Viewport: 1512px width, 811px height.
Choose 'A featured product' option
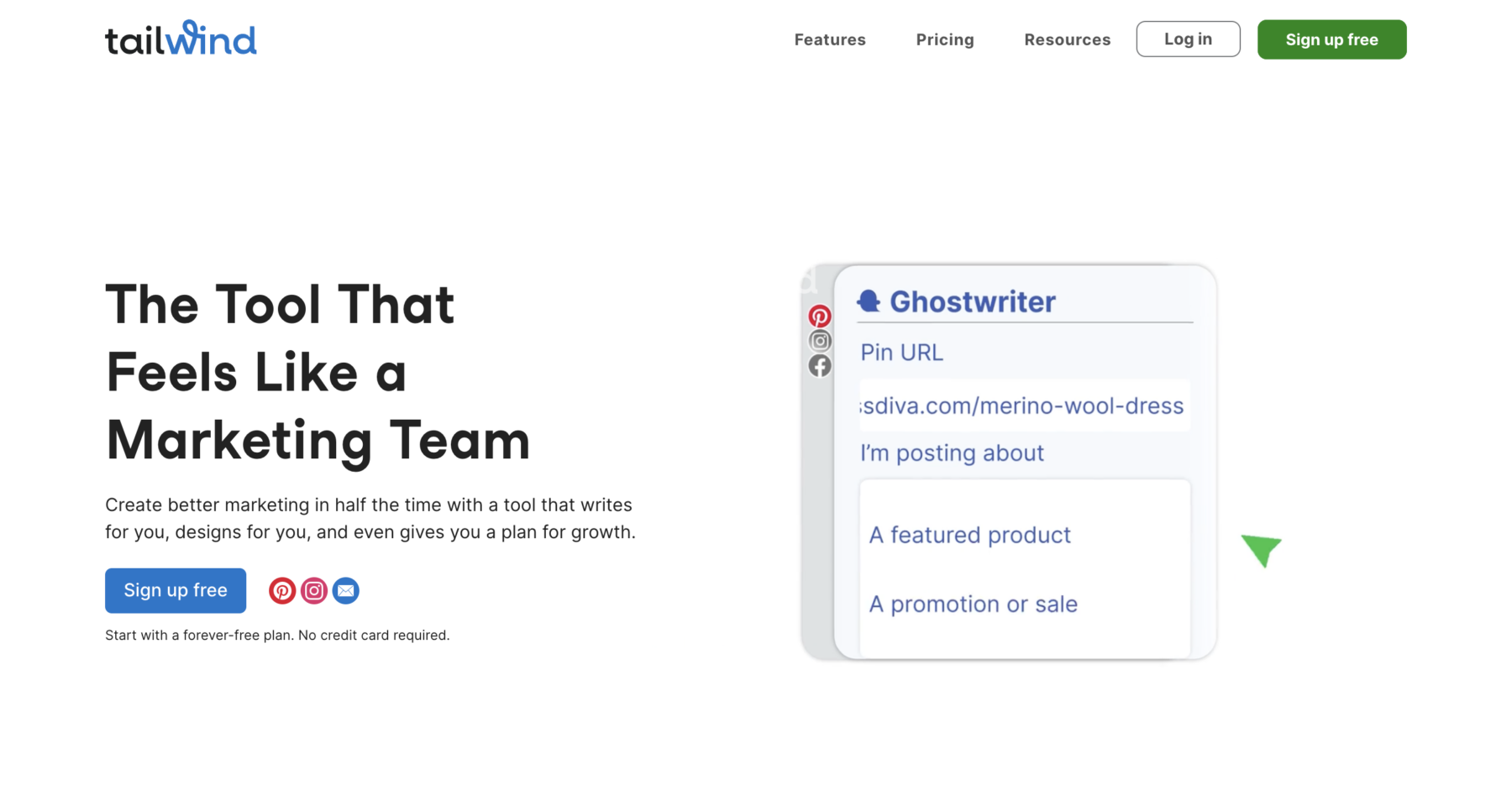970,535
